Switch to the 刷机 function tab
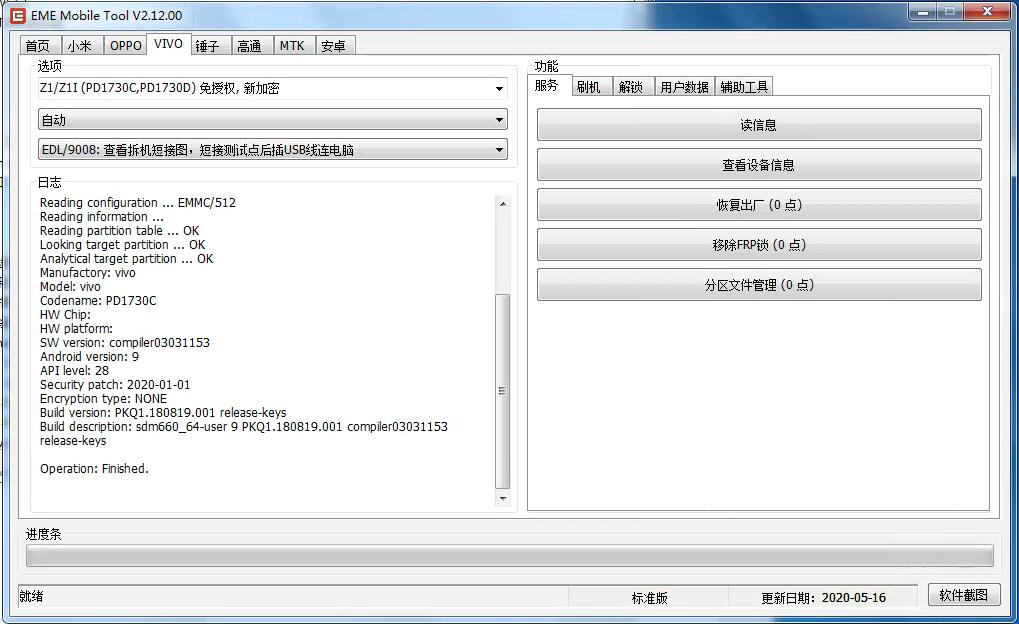The height and width of the screenshot is (624, 1019). [x=591, y=86]
